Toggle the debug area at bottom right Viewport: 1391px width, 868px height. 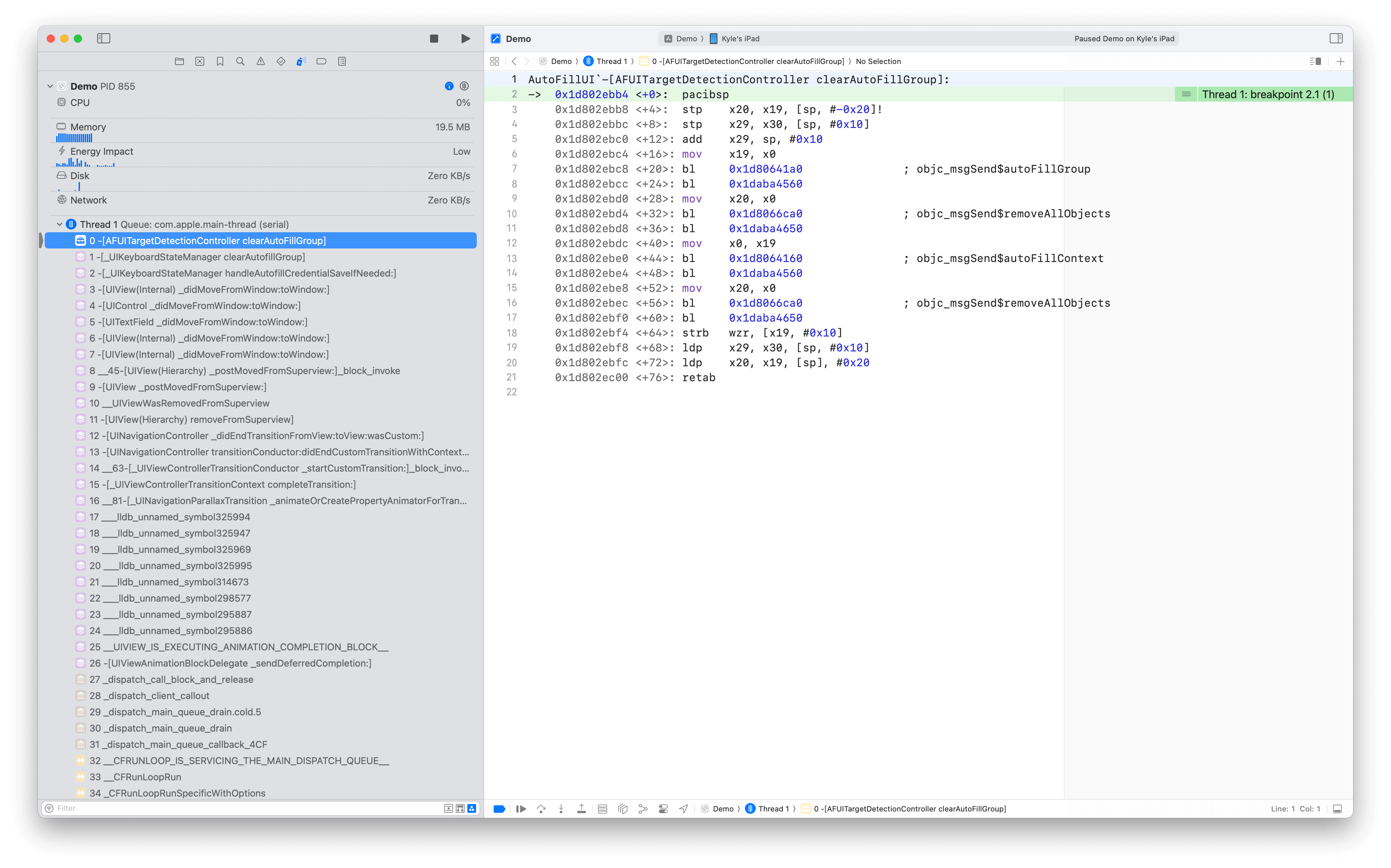pyautogui.click(x=1337, y=809)
